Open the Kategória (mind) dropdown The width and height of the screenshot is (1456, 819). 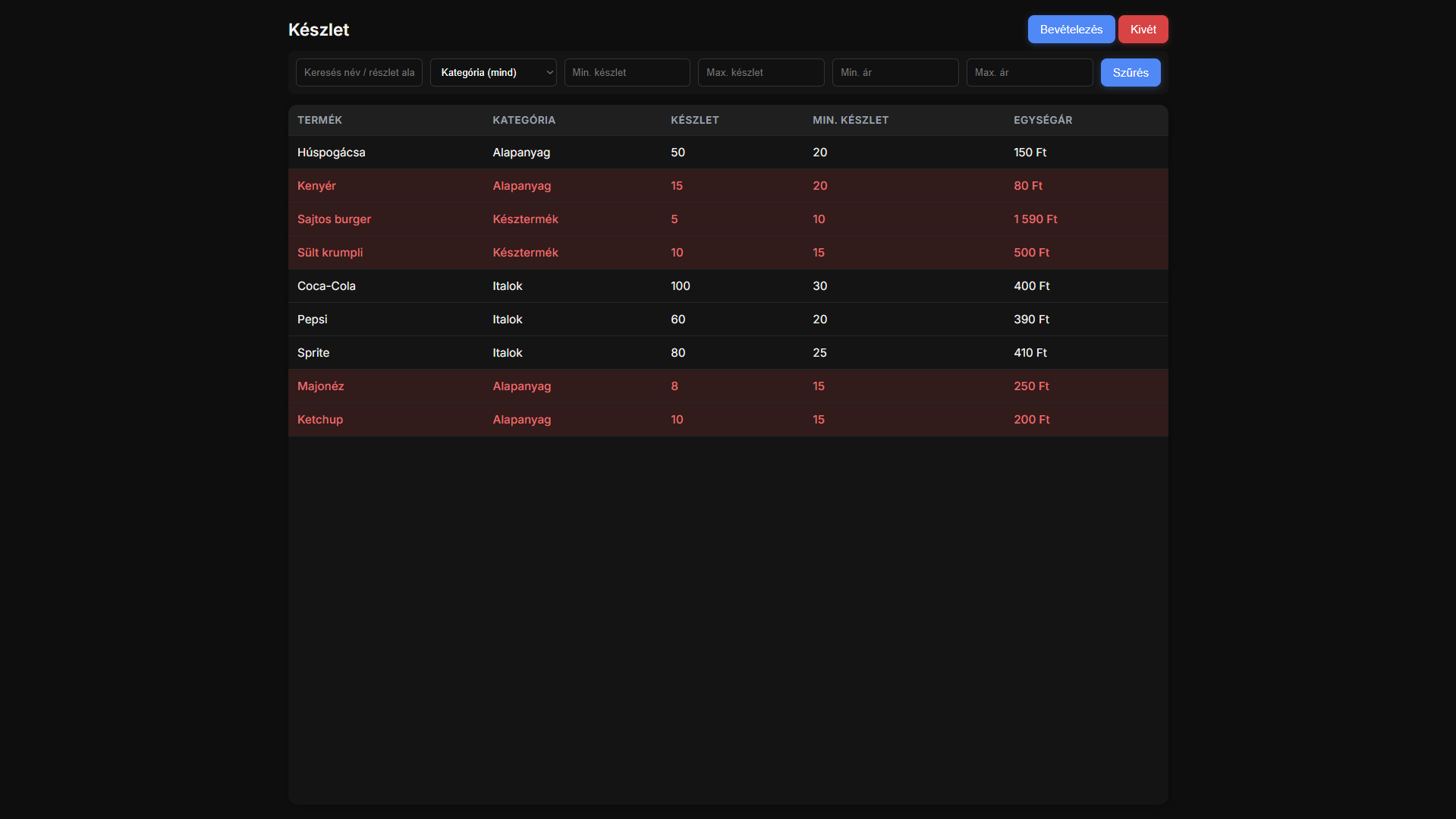tap(493, 73)
